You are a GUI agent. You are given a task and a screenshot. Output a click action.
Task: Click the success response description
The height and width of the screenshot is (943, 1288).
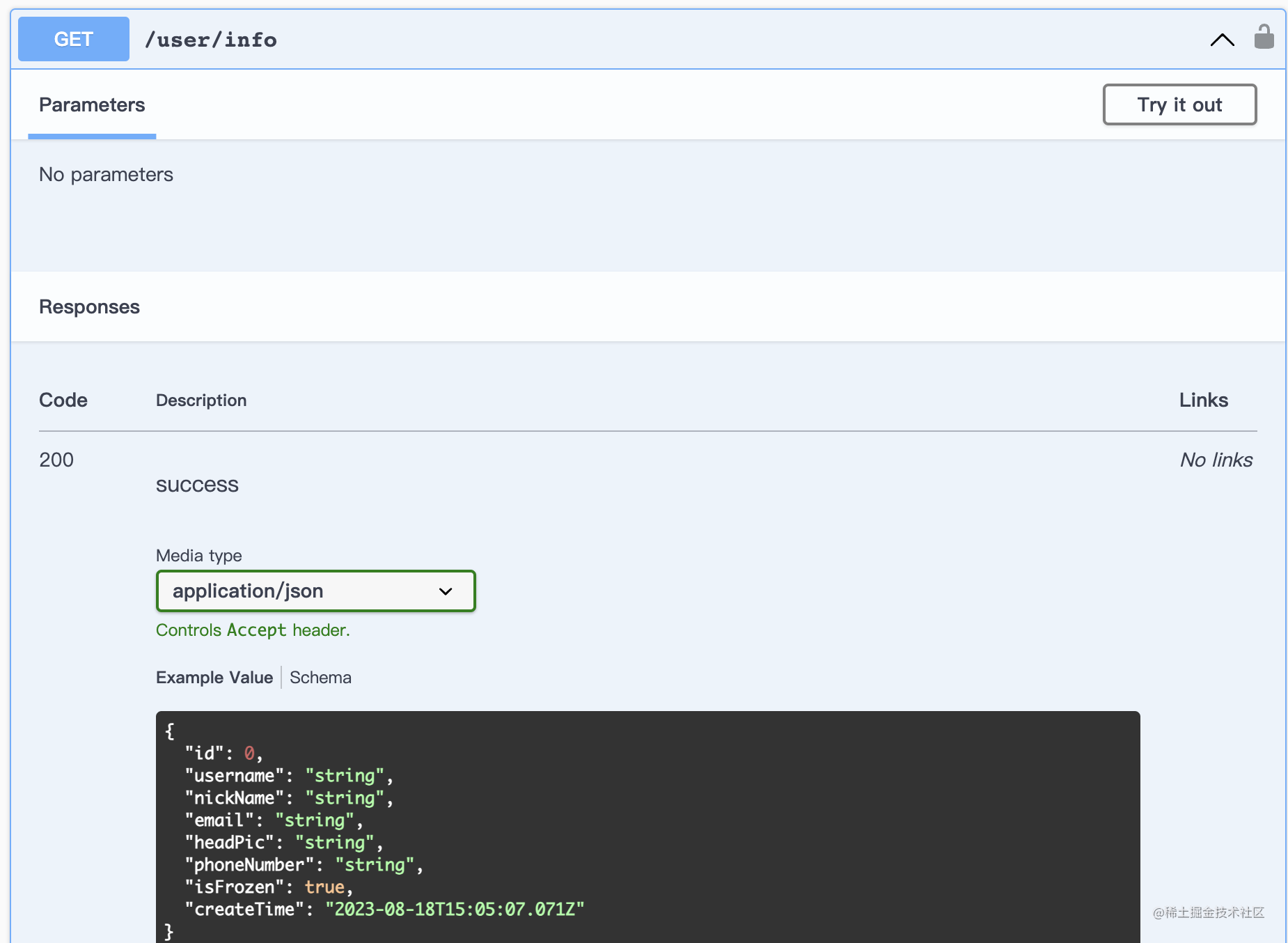[x=197, y=485]
